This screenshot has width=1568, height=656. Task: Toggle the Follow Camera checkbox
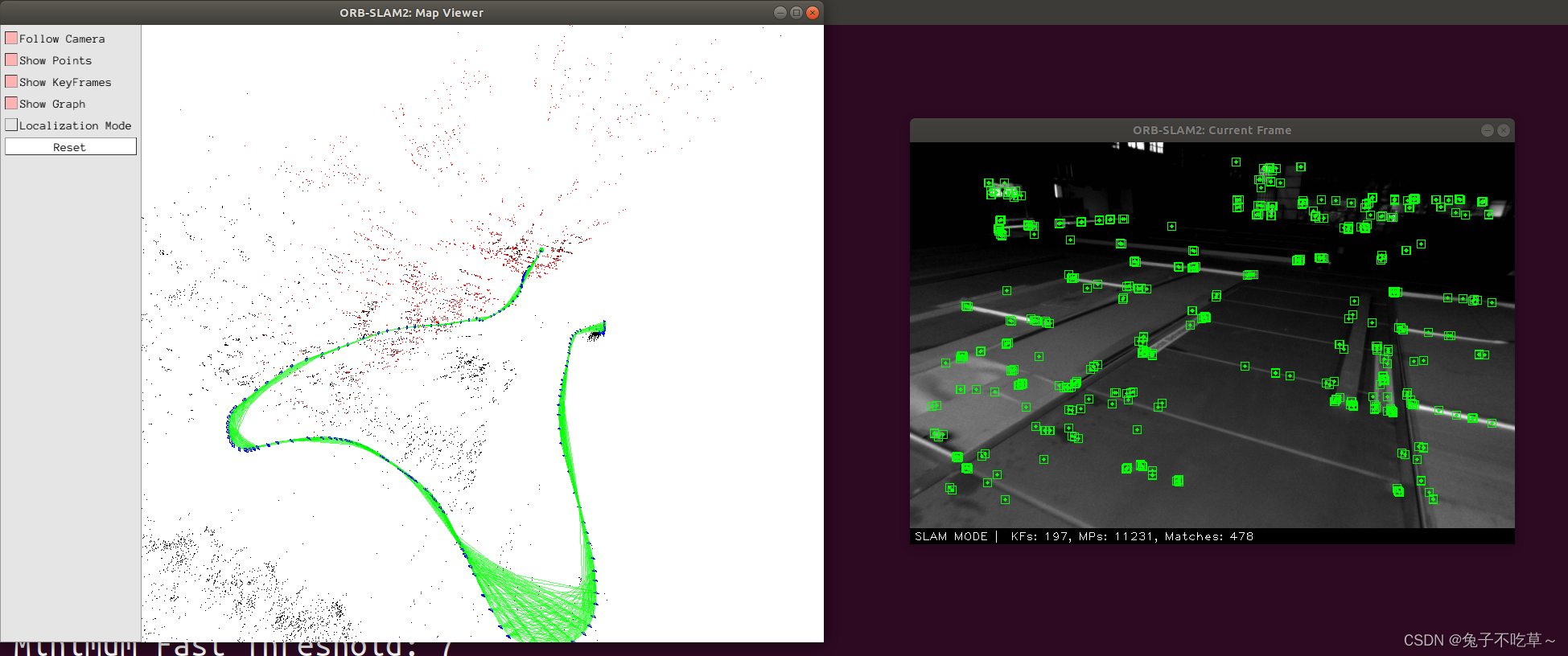click(x=11, y=38)
